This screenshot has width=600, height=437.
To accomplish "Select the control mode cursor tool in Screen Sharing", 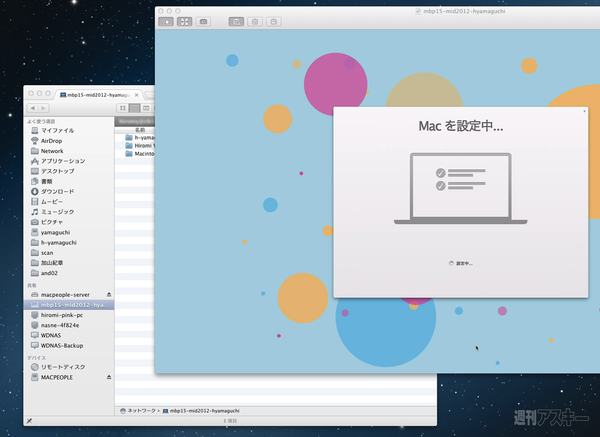I will [166, 22].
